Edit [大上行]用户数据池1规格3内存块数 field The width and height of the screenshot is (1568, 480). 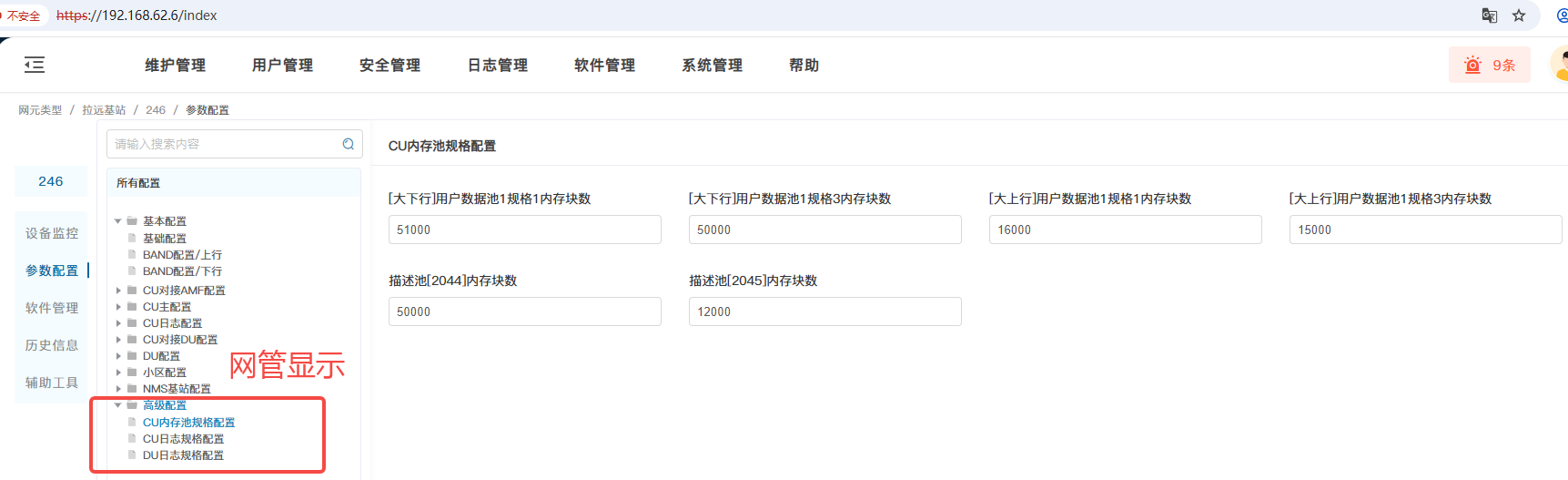[x=1426, y=230]
